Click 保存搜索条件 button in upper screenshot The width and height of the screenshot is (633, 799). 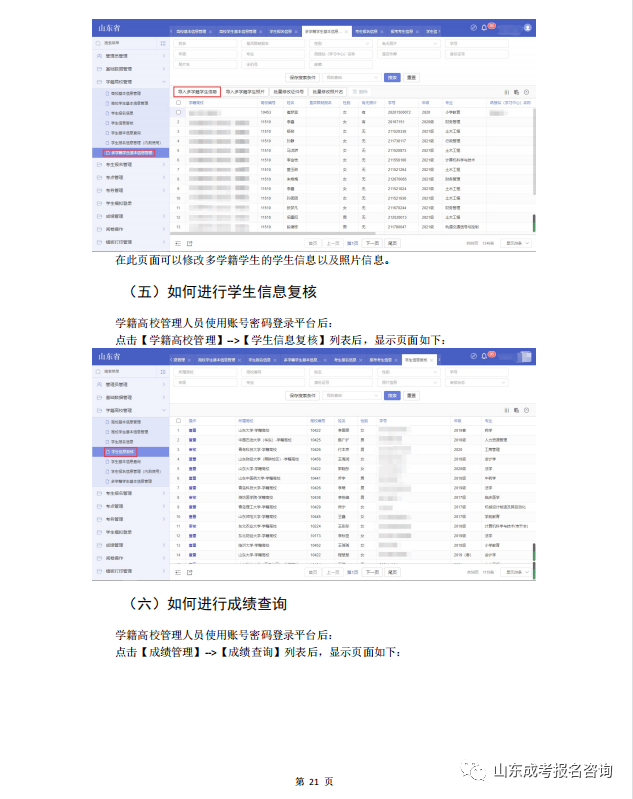tap(303, 77)
